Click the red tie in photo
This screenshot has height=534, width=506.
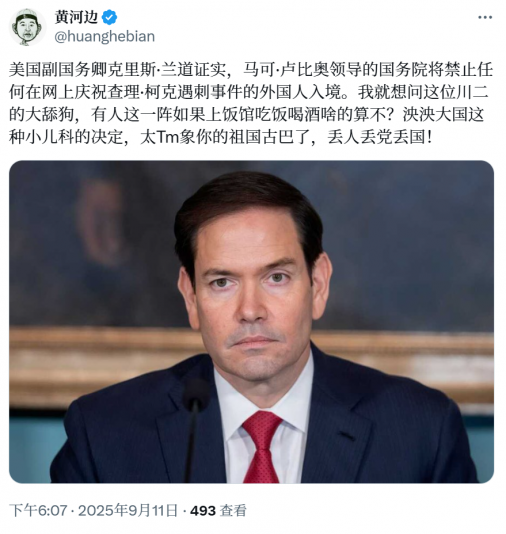(x=261, y=447)
